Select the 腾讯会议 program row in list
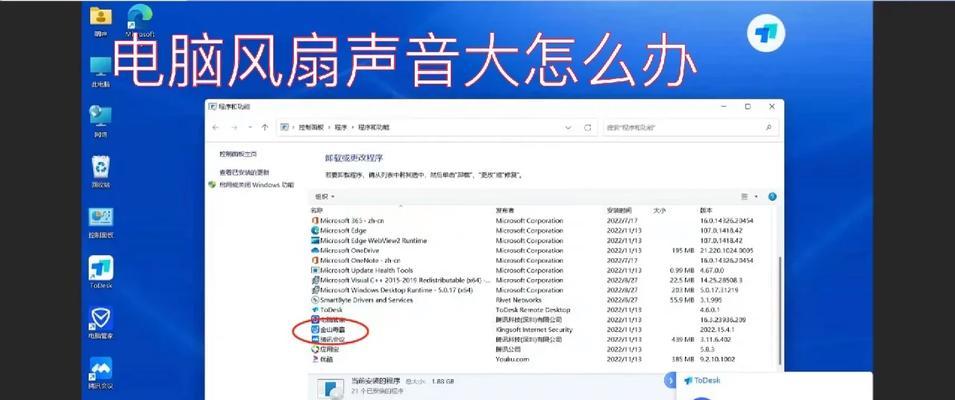Screen dimensions: 955x400 (543, 339)
